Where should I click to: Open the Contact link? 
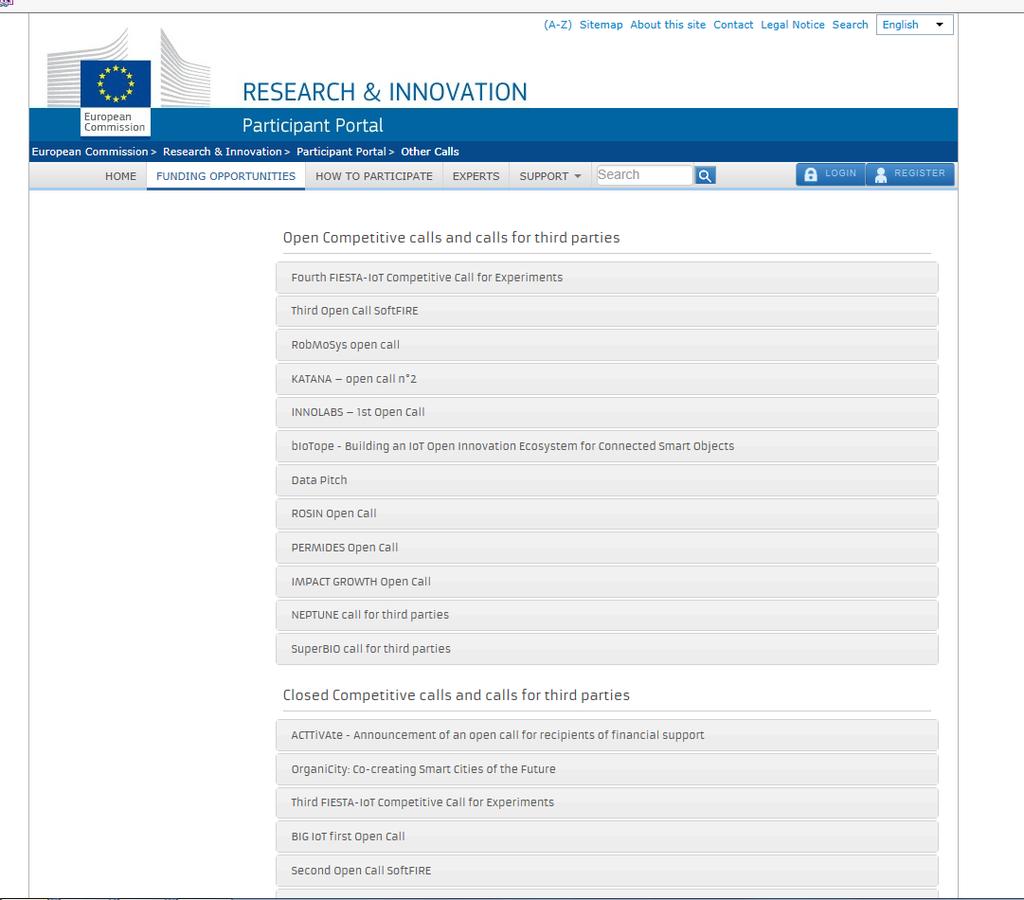coord(733,25)
